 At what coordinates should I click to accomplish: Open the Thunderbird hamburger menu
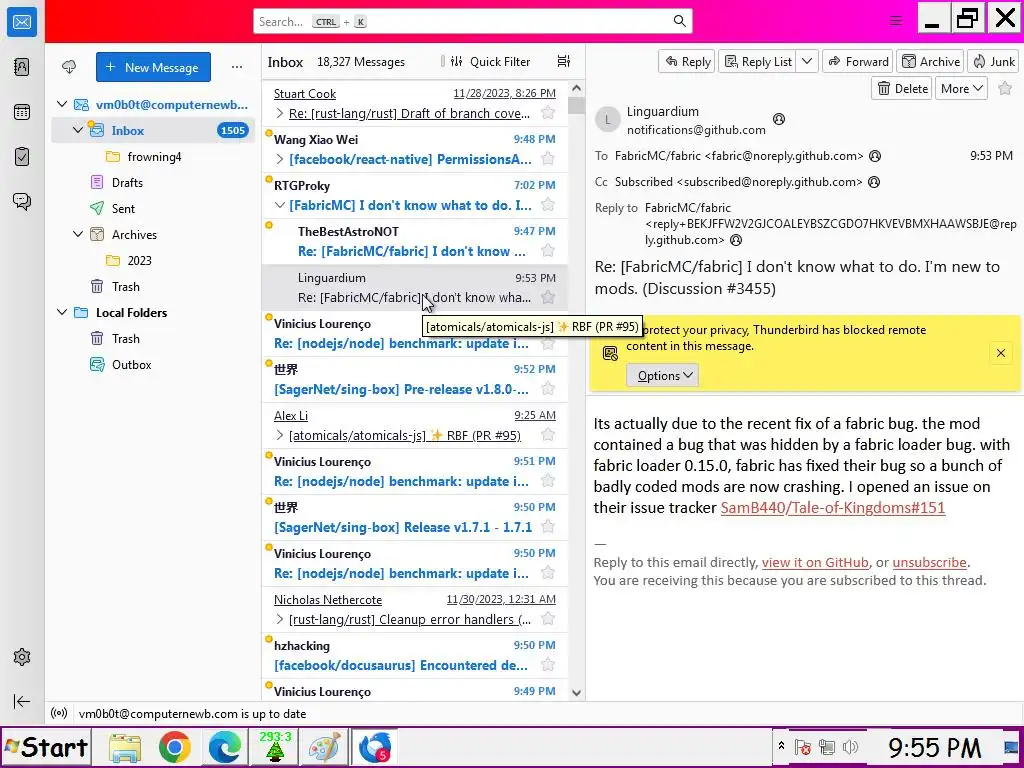pos(896,21)
